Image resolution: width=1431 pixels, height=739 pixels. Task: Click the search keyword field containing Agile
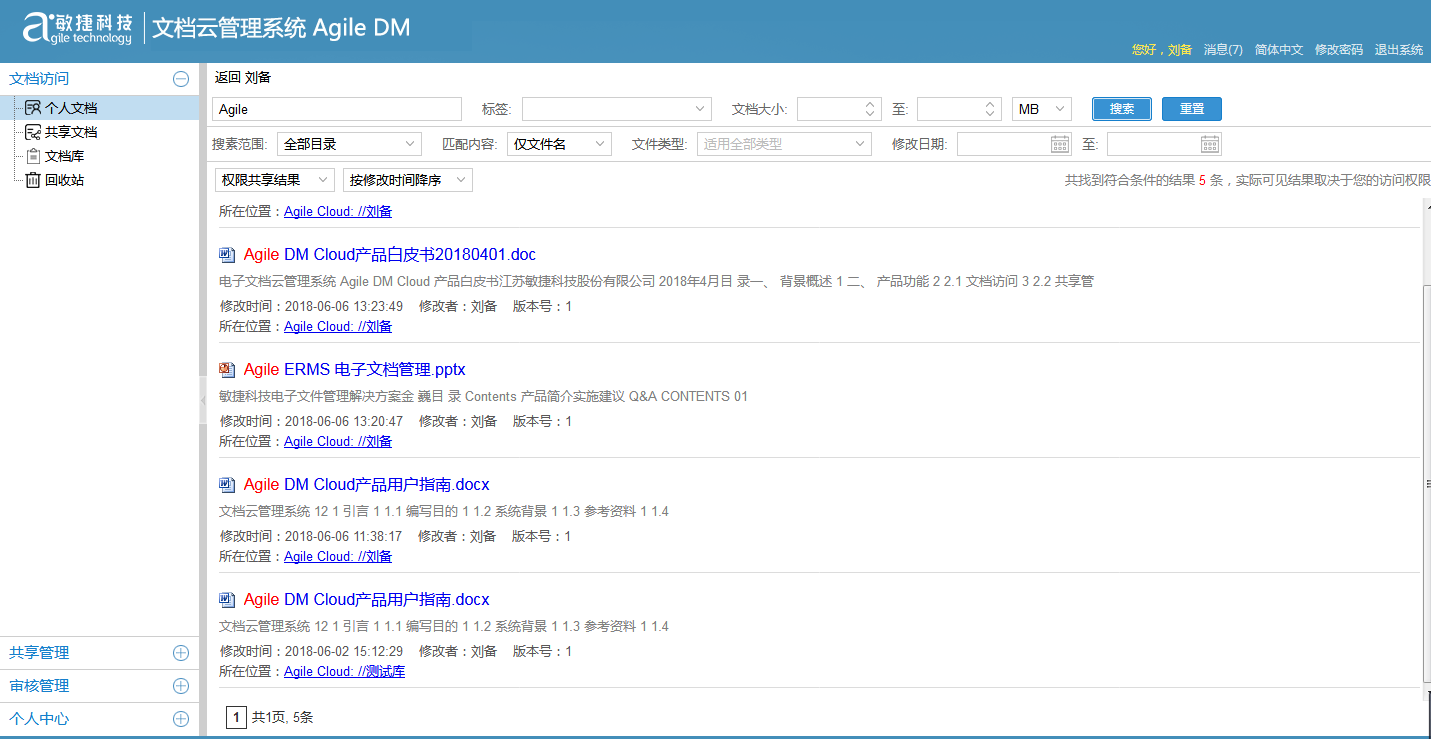coord(337,109)
